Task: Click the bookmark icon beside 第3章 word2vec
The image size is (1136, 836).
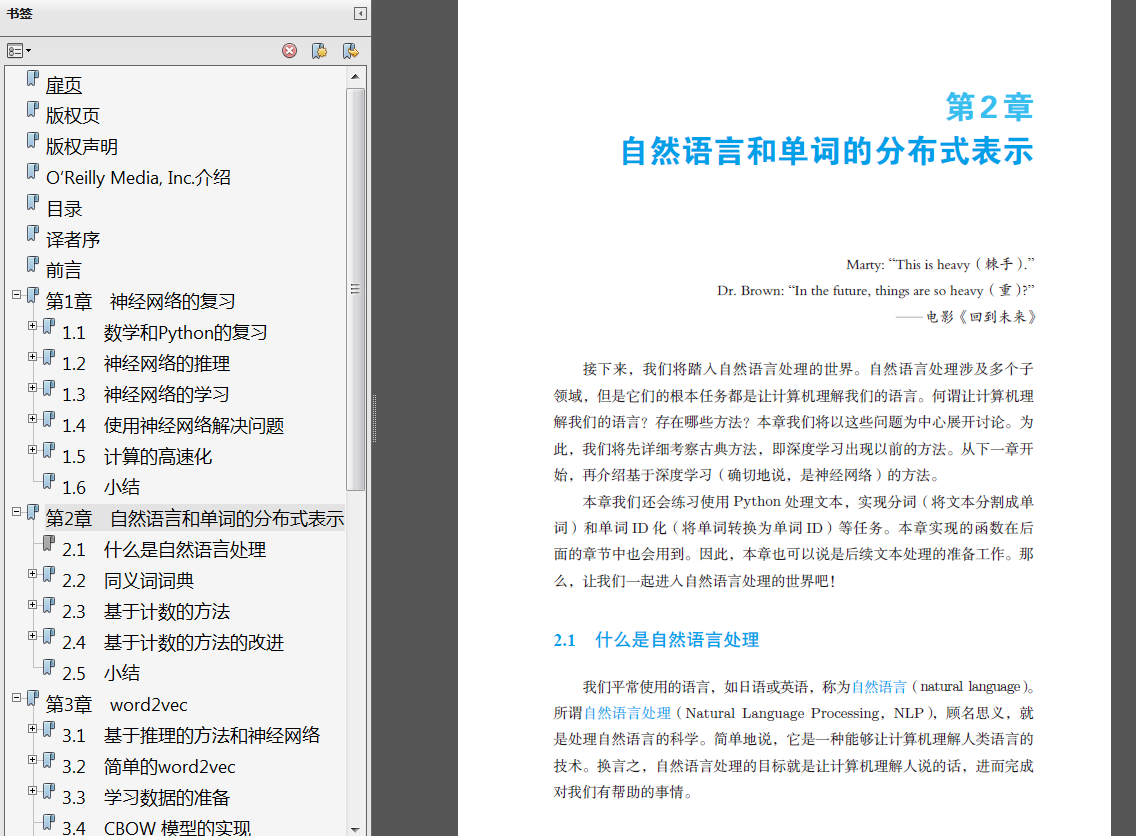Action: click(x=33, y=698)
